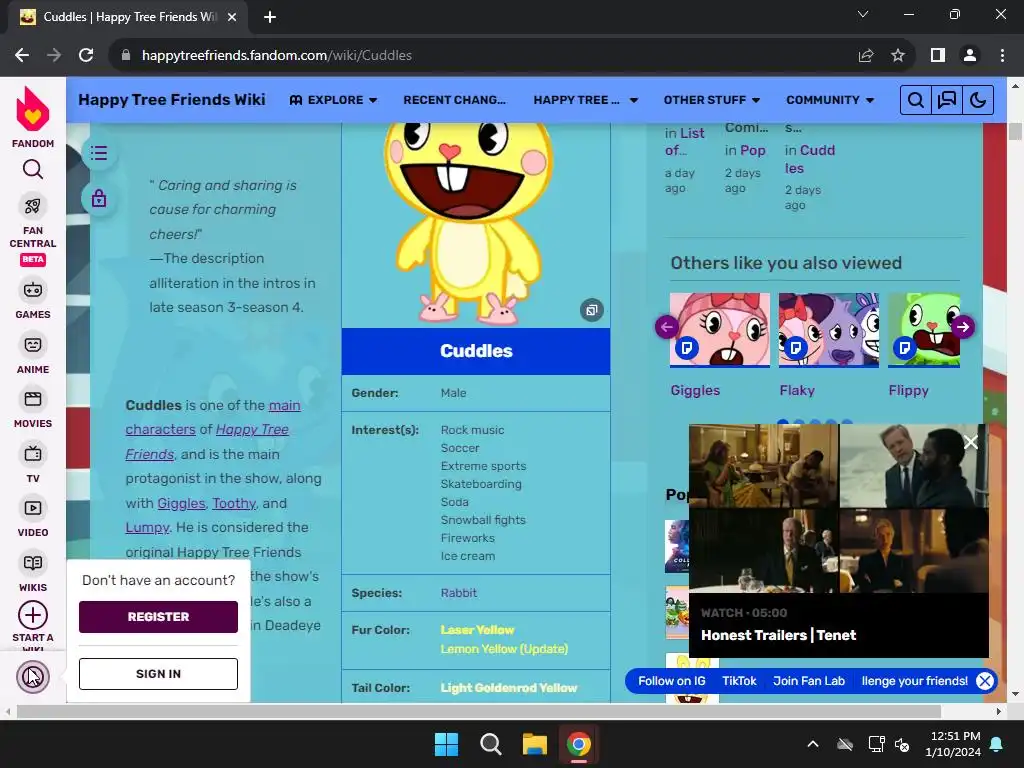This screenshot has height=768, width=1024.
Task: Open the wiki Discuss icon
Action: 946,100
